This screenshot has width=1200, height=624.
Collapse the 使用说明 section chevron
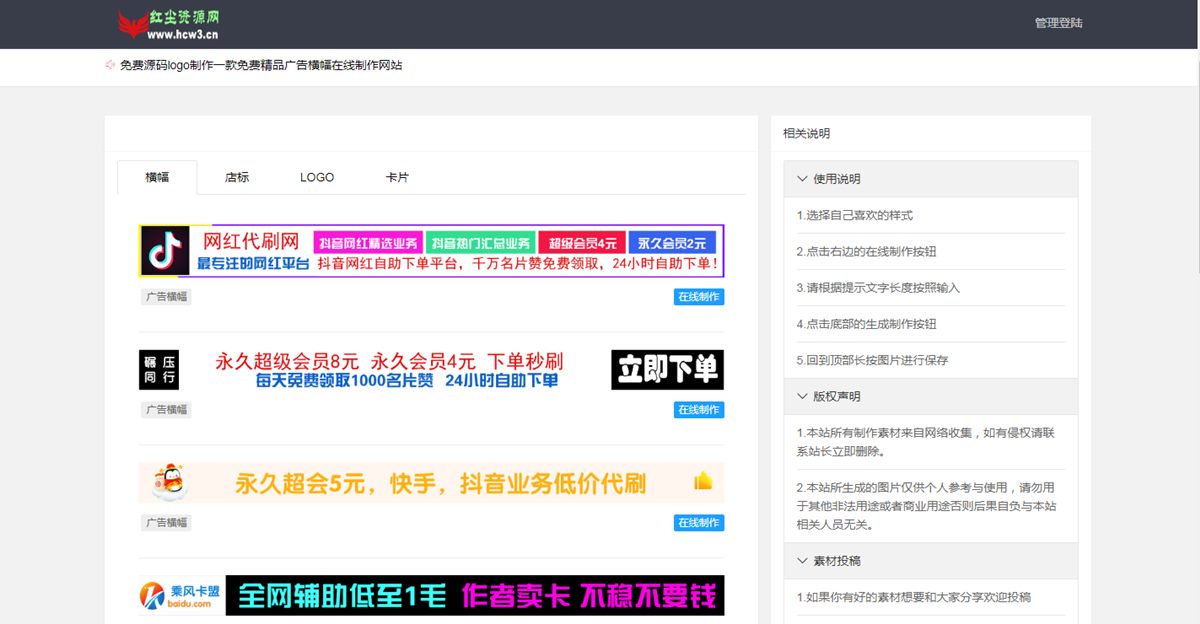pos(802,179)
